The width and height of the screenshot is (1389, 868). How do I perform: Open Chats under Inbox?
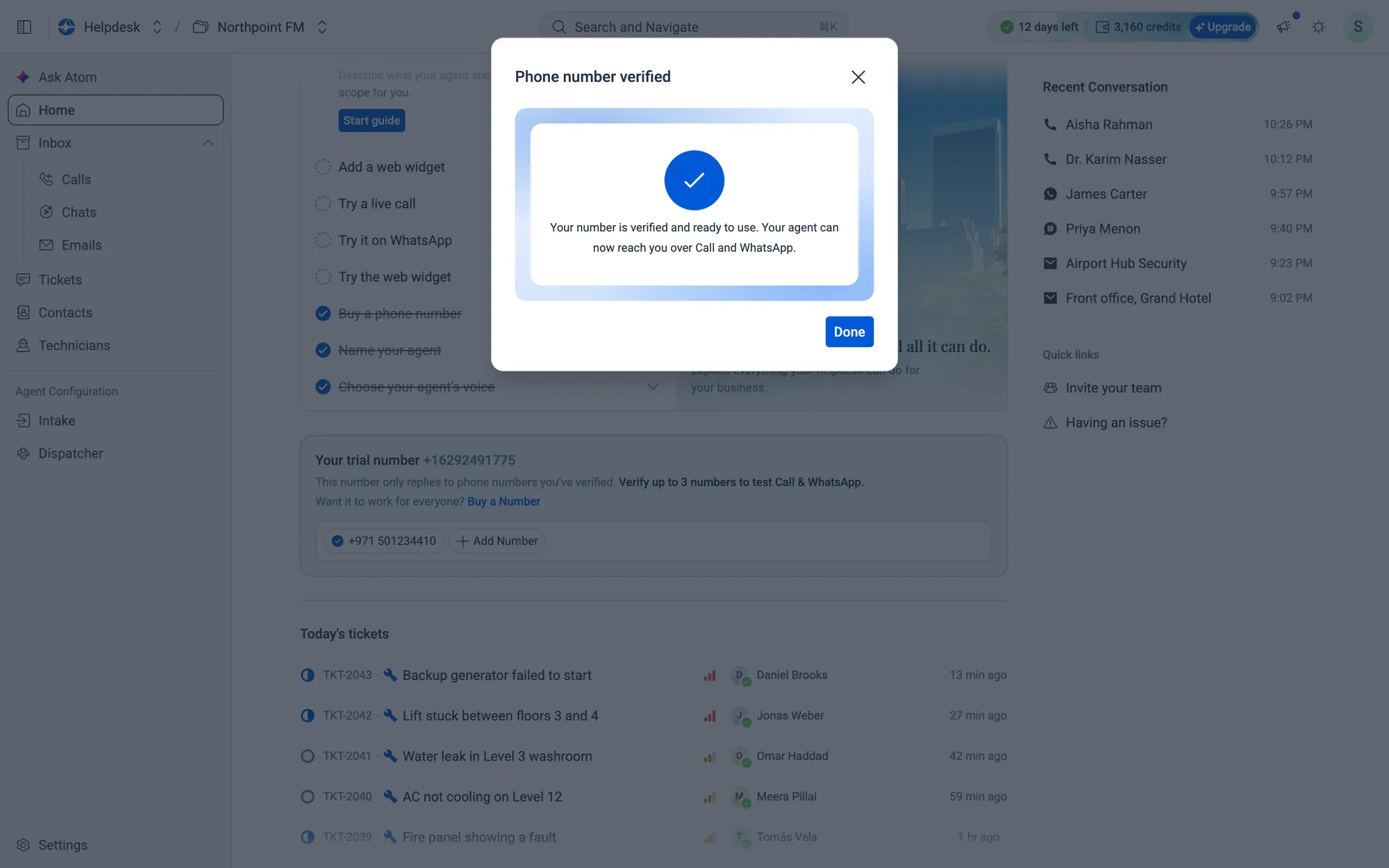[78, 212]
